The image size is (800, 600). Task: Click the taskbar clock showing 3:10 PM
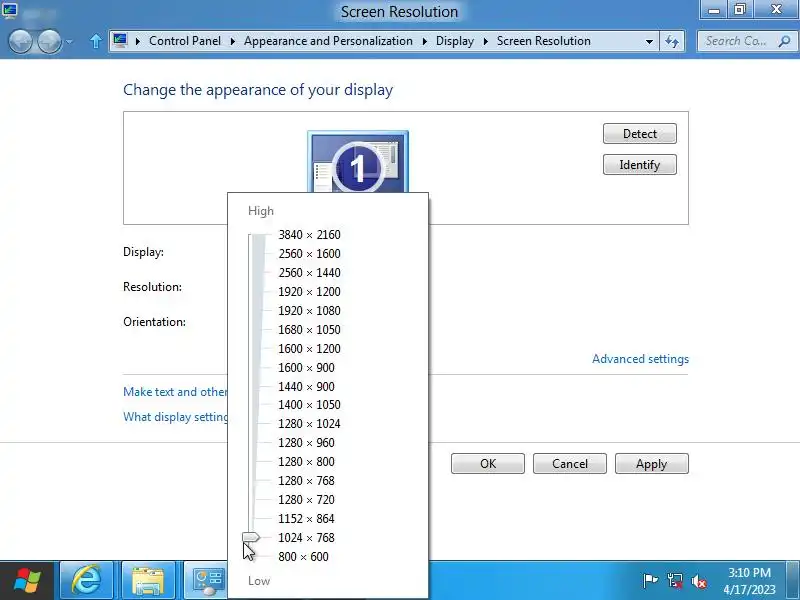tap(749, 581)
